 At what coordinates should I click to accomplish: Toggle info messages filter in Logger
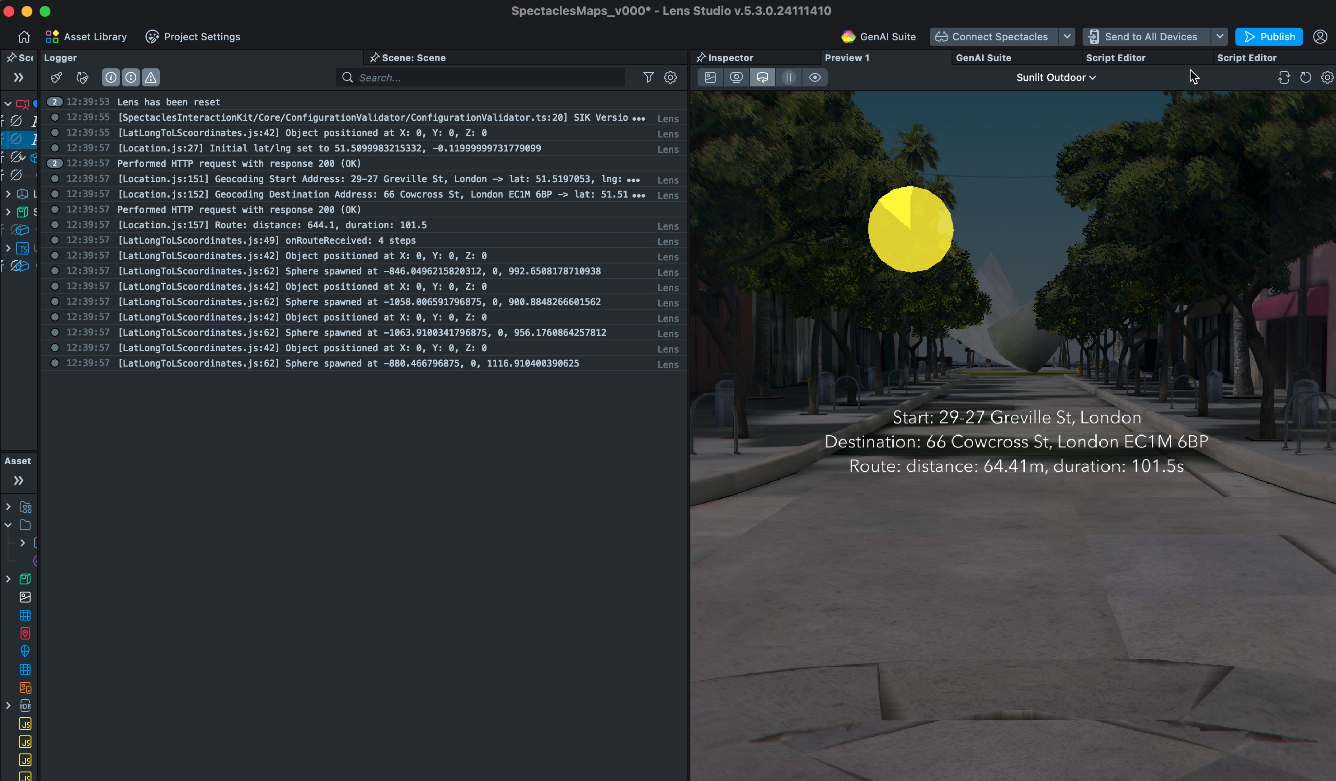pyautogui.click(x=111, y=77)
